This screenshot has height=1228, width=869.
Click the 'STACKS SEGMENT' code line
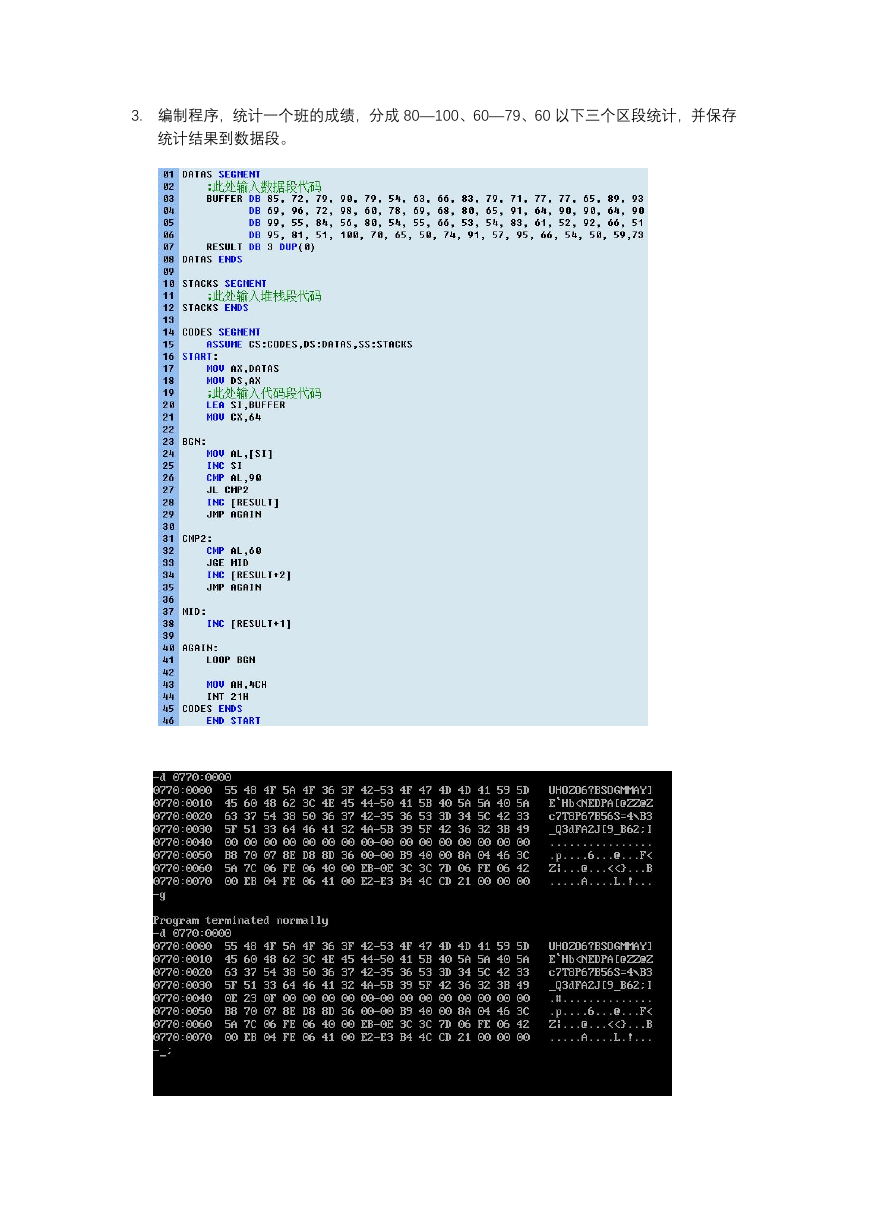pyautogui.click(x=224, y=284)
